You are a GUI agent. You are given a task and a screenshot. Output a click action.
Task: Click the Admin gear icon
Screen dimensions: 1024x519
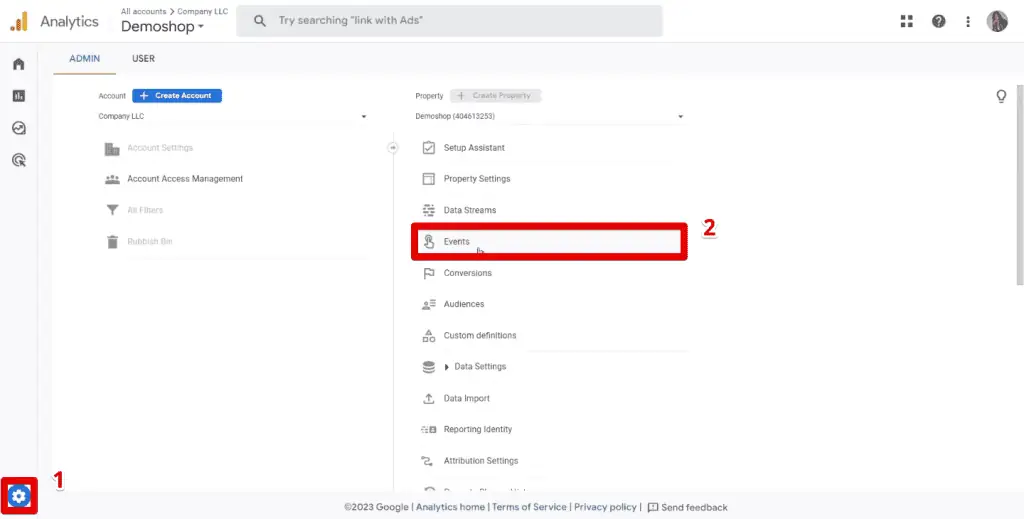pyautogui.click(x=19, y=497)
